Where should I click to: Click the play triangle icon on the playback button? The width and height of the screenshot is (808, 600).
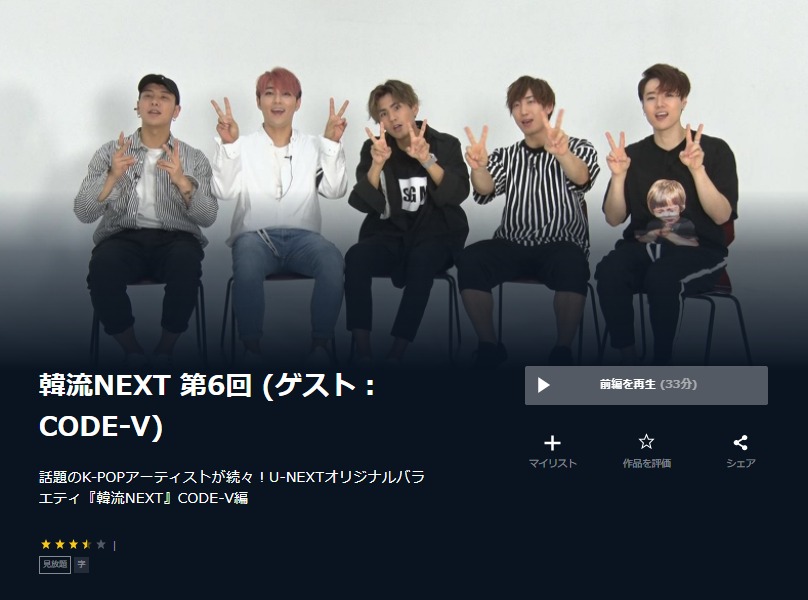pos(543,385)
